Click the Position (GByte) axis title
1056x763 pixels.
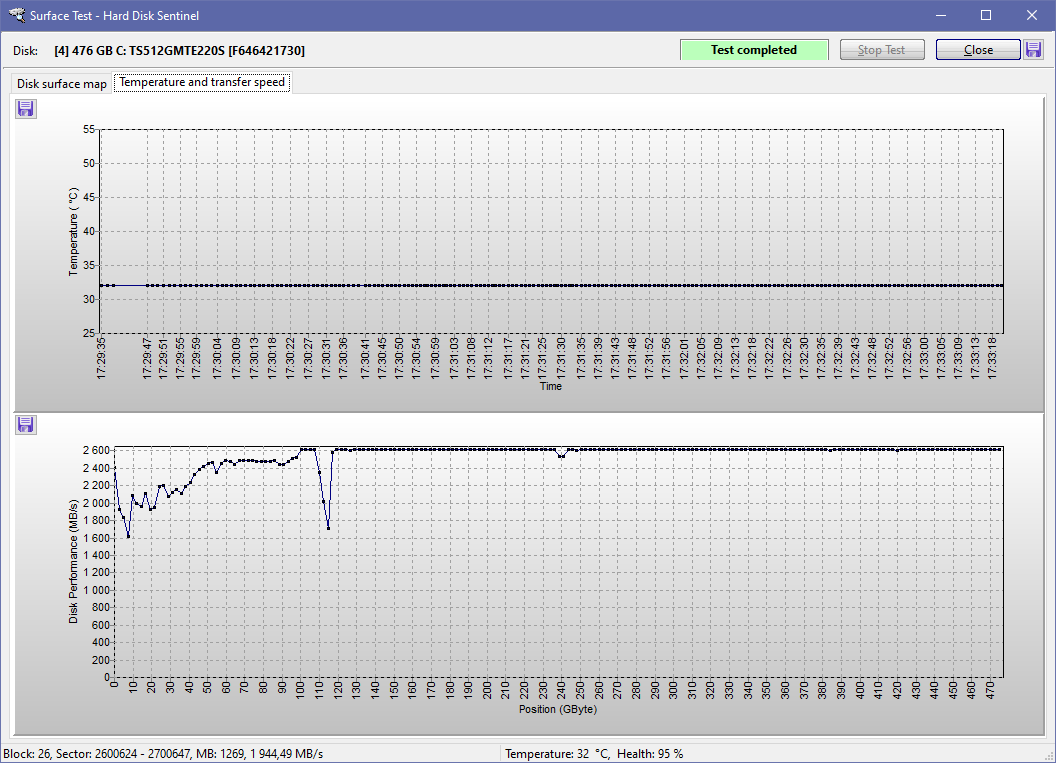[558, 709]
